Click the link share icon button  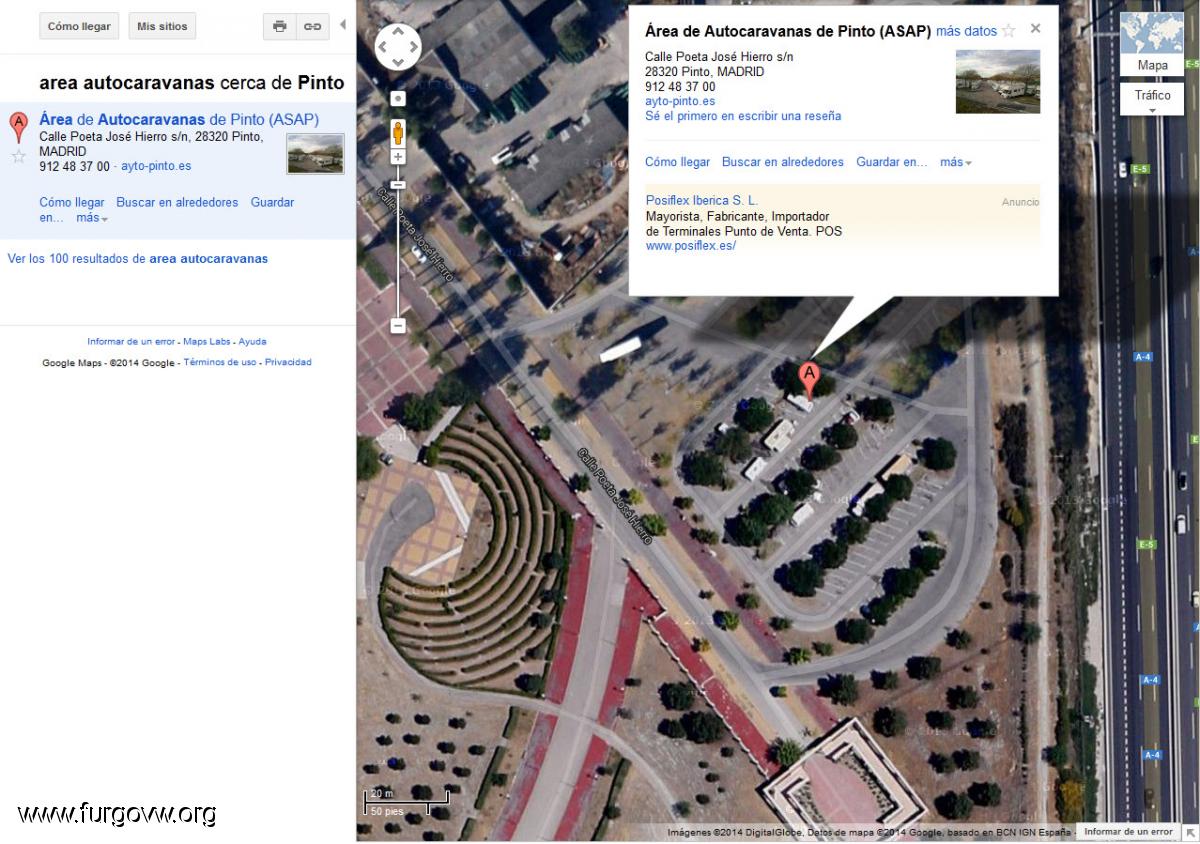tap(313, 26)
